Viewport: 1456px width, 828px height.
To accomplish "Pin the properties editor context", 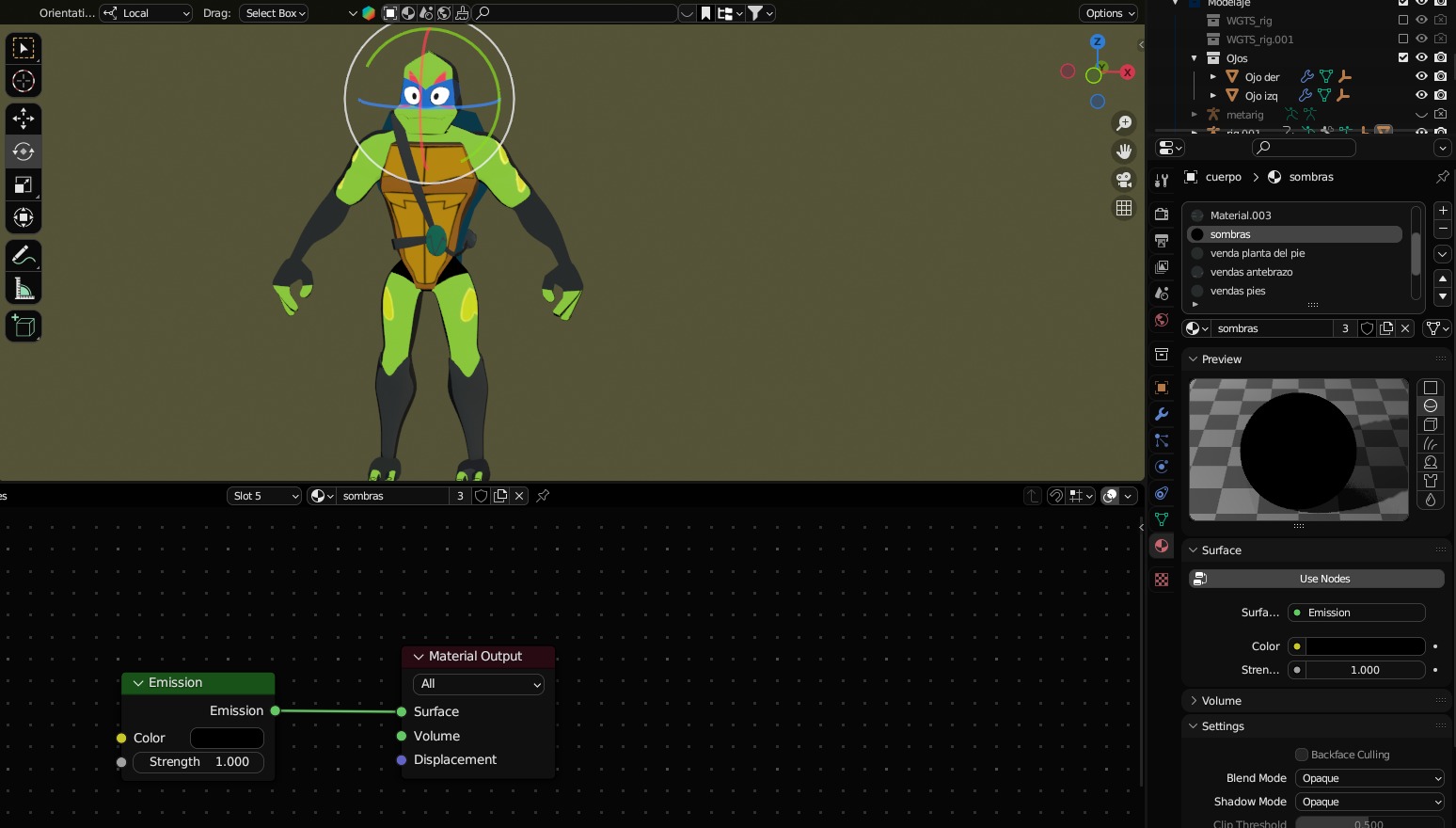I will [x=1442, y=177].
